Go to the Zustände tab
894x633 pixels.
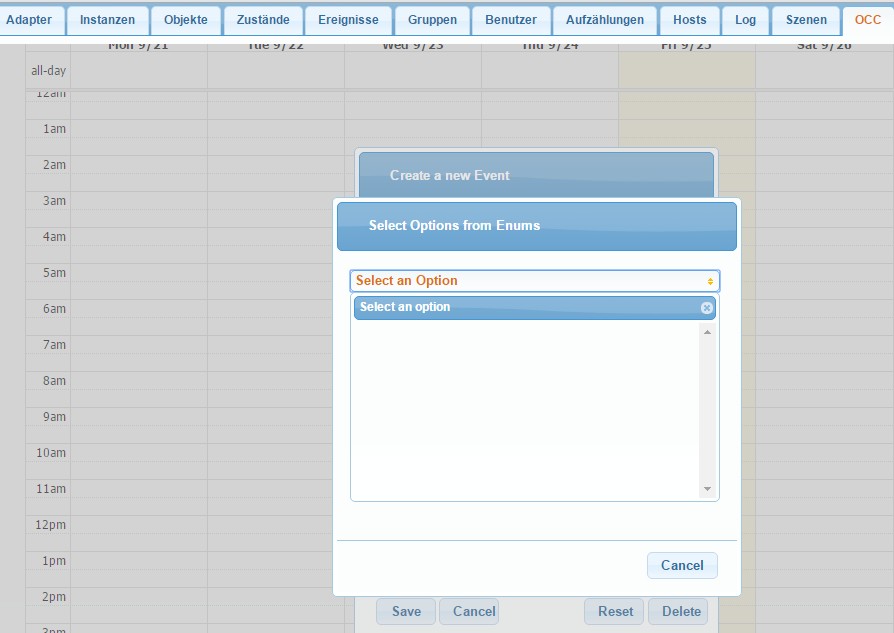[x=263, y=20]
